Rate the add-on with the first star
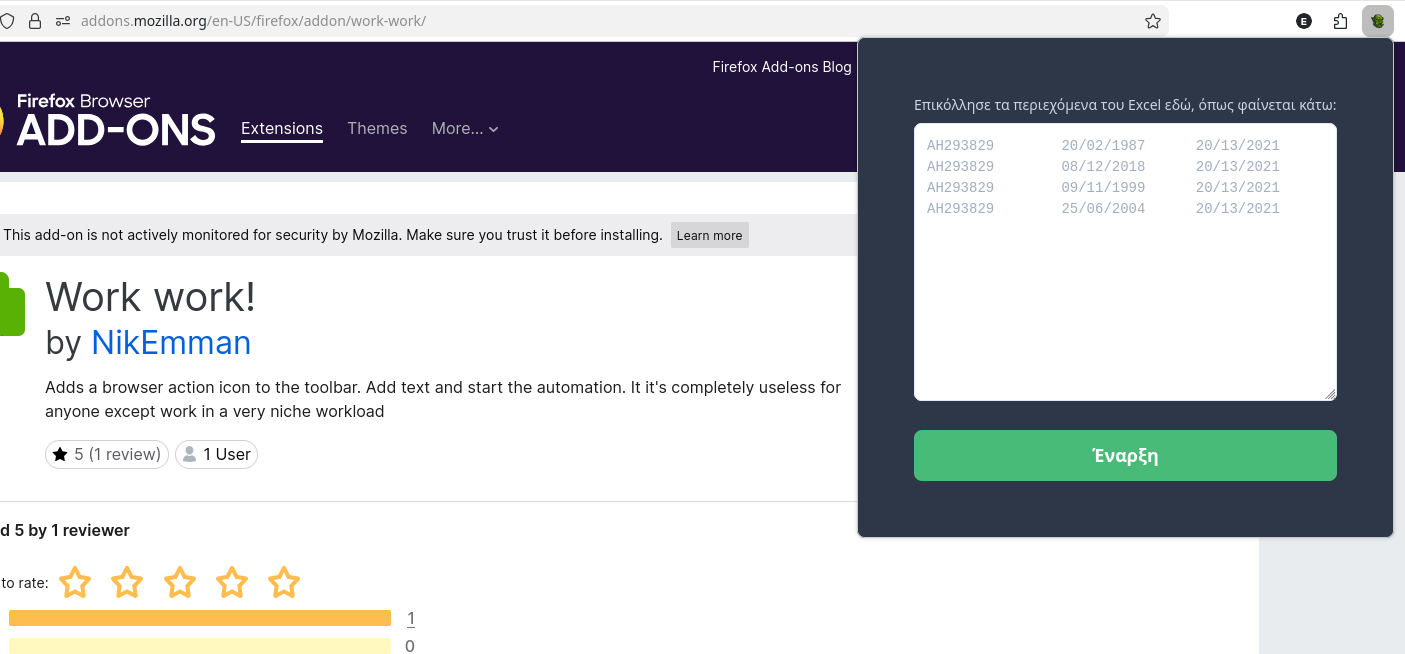The width and height of the screenshot is (1405, 654). 75,582
